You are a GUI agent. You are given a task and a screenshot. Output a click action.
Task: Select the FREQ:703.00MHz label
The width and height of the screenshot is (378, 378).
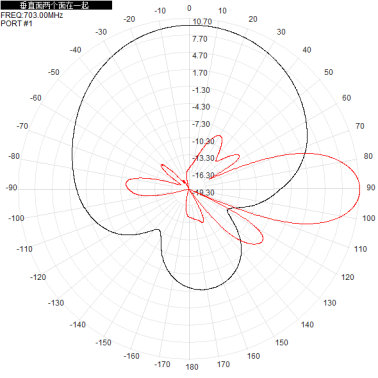[x=32, y=15]
